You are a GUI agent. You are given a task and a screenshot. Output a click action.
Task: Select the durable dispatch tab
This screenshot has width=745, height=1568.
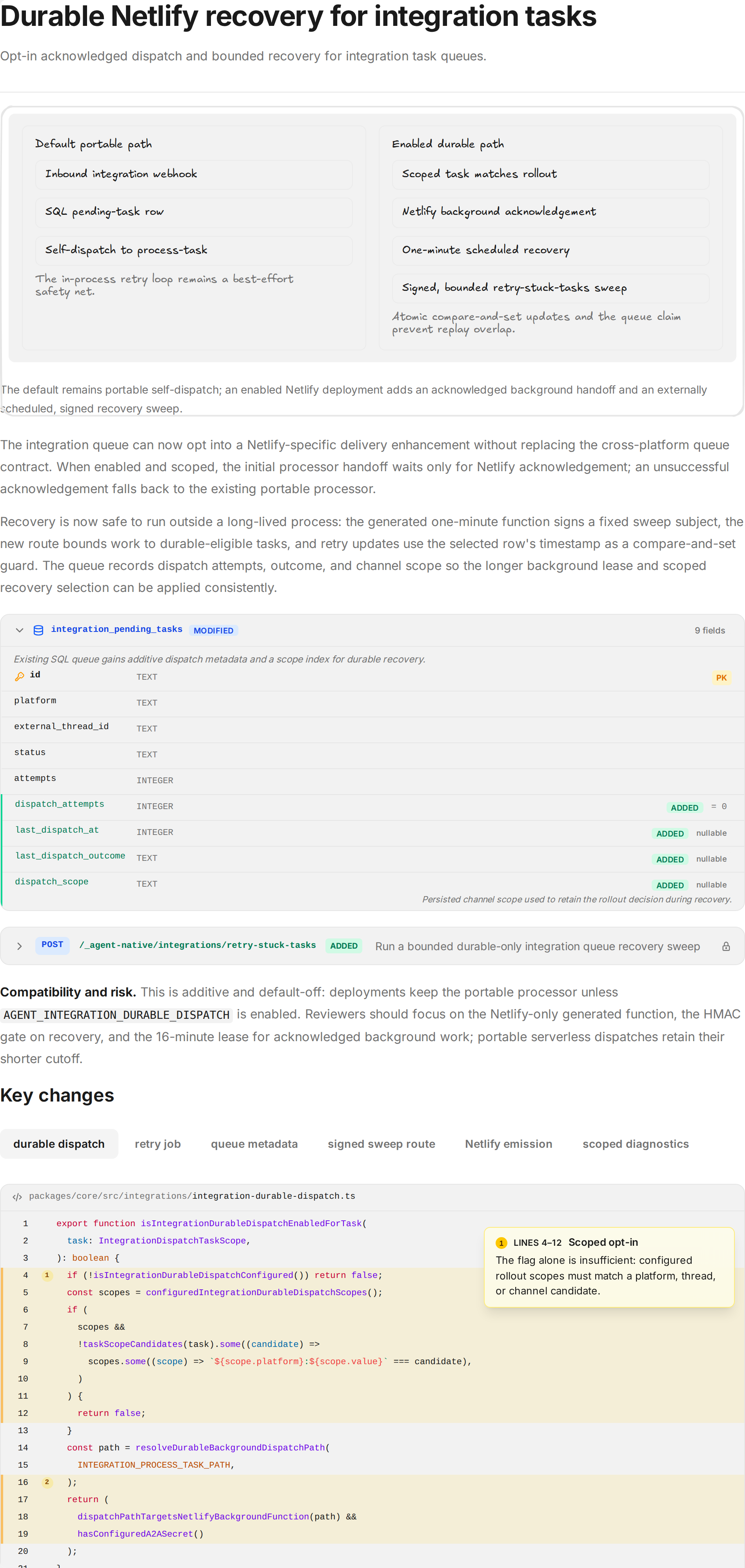[59, 1144]
